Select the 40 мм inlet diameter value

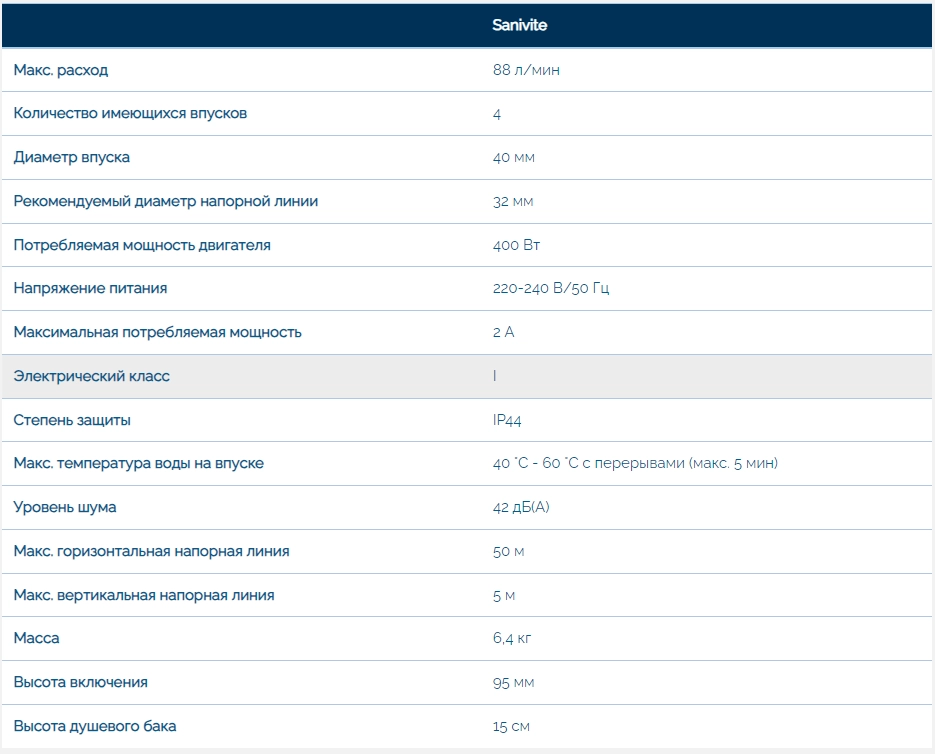(x=514, y=157)
